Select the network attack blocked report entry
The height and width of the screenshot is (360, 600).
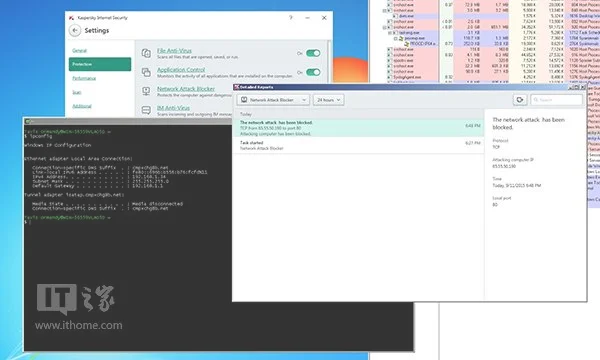click(359, 128)
